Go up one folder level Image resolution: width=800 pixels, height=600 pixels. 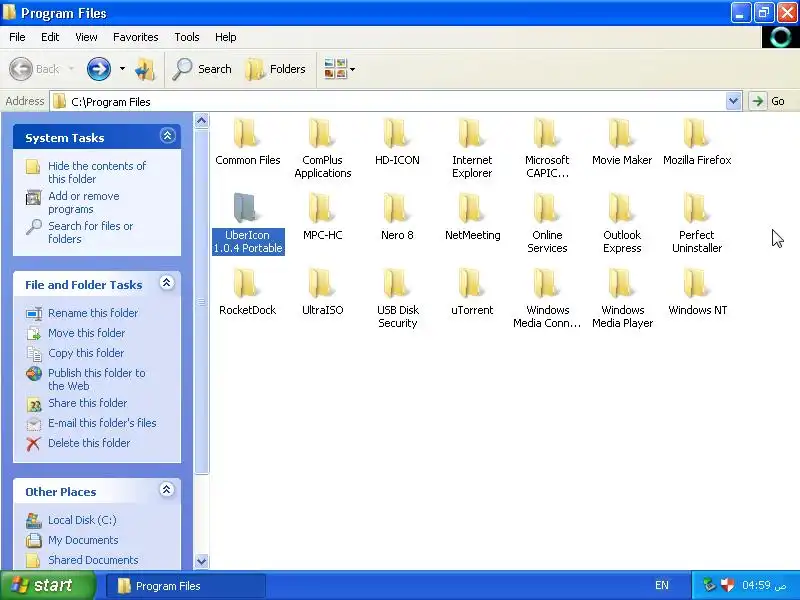point(145,69)
